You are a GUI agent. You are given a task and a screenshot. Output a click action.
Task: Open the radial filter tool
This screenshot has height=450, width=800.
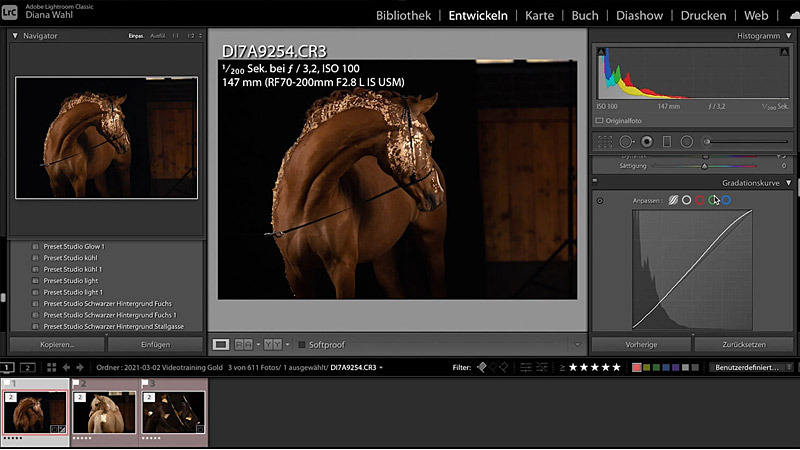click(687, 142)
